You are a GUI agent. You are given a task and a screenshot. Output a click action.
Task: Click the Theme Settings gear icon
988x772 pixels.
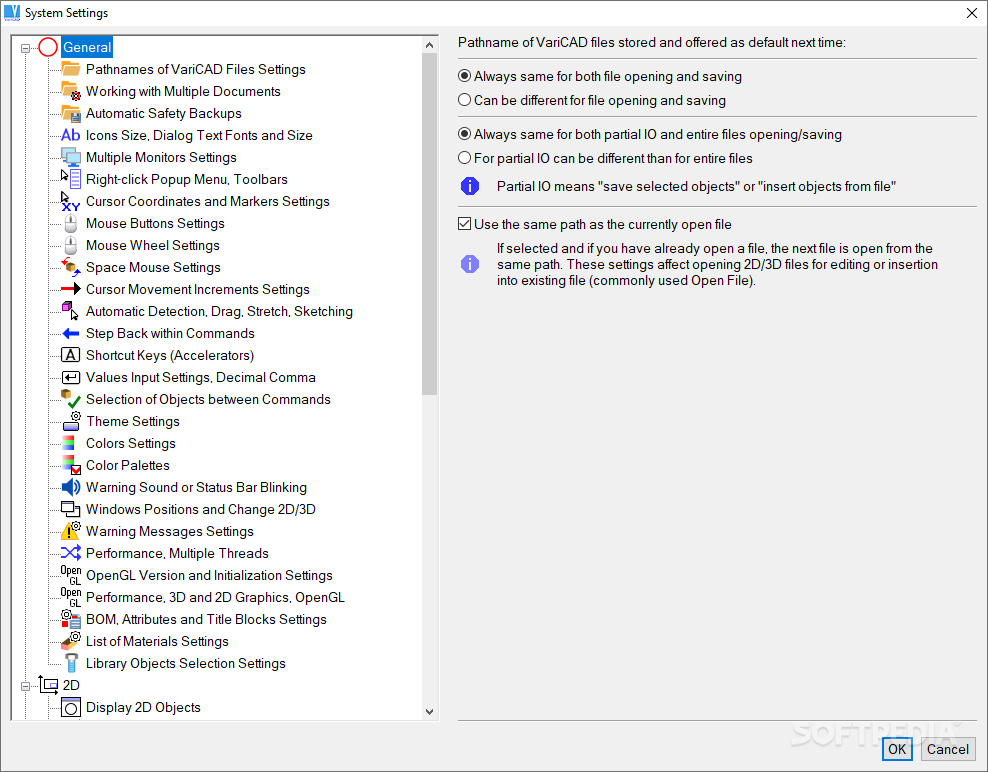click(71, 421)
